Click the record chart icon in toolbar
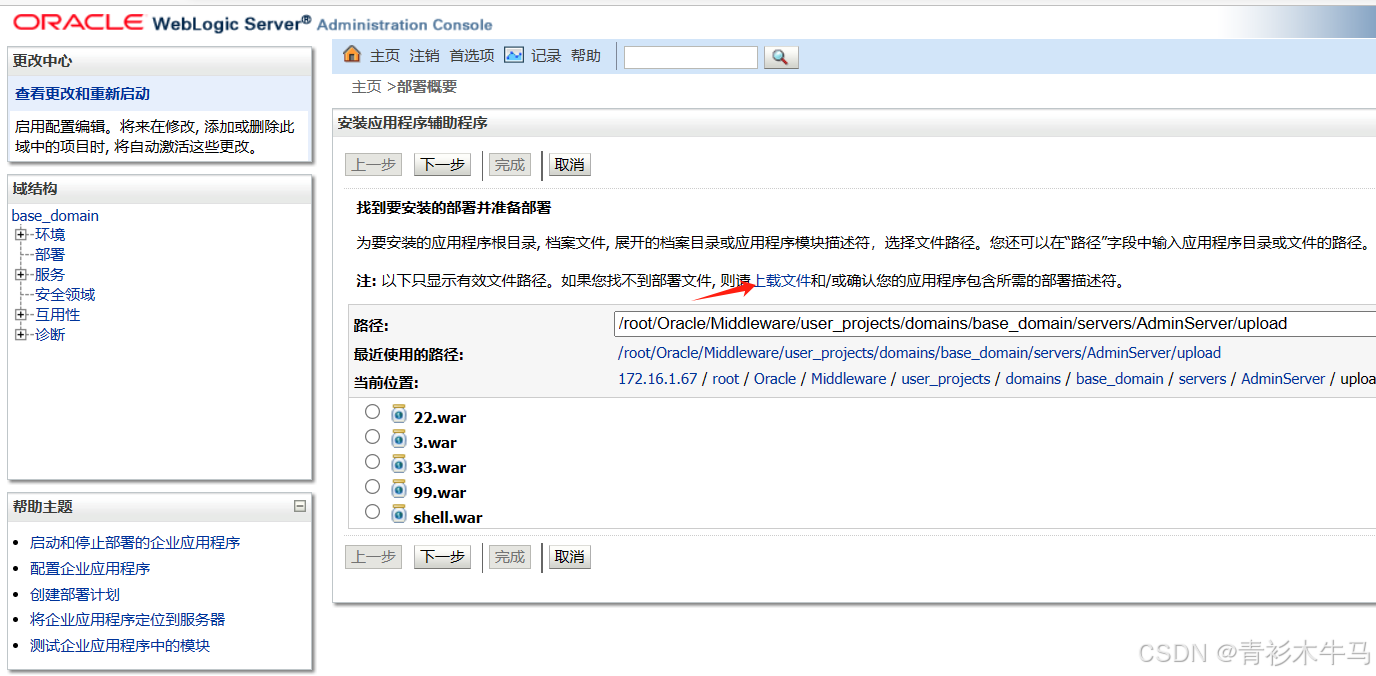 click(x=514, y=54)
